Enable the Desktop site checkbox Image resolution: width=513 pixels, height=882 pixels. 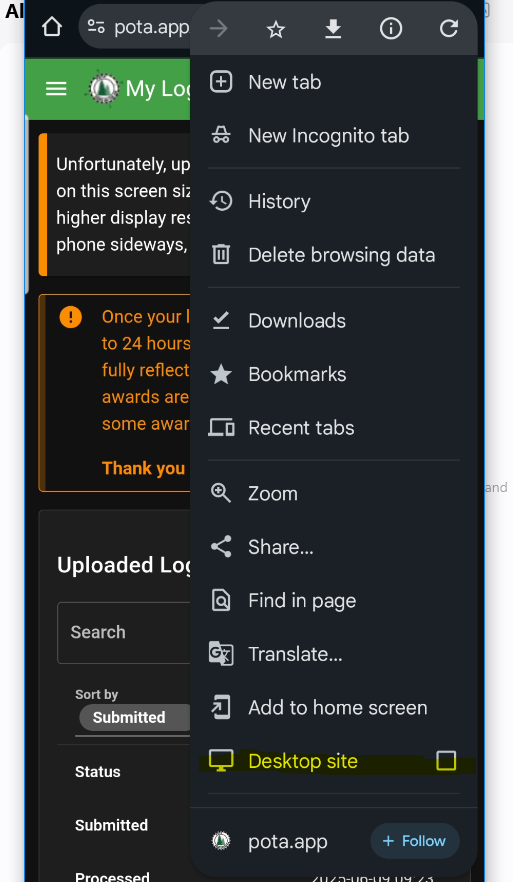(446, 761)
